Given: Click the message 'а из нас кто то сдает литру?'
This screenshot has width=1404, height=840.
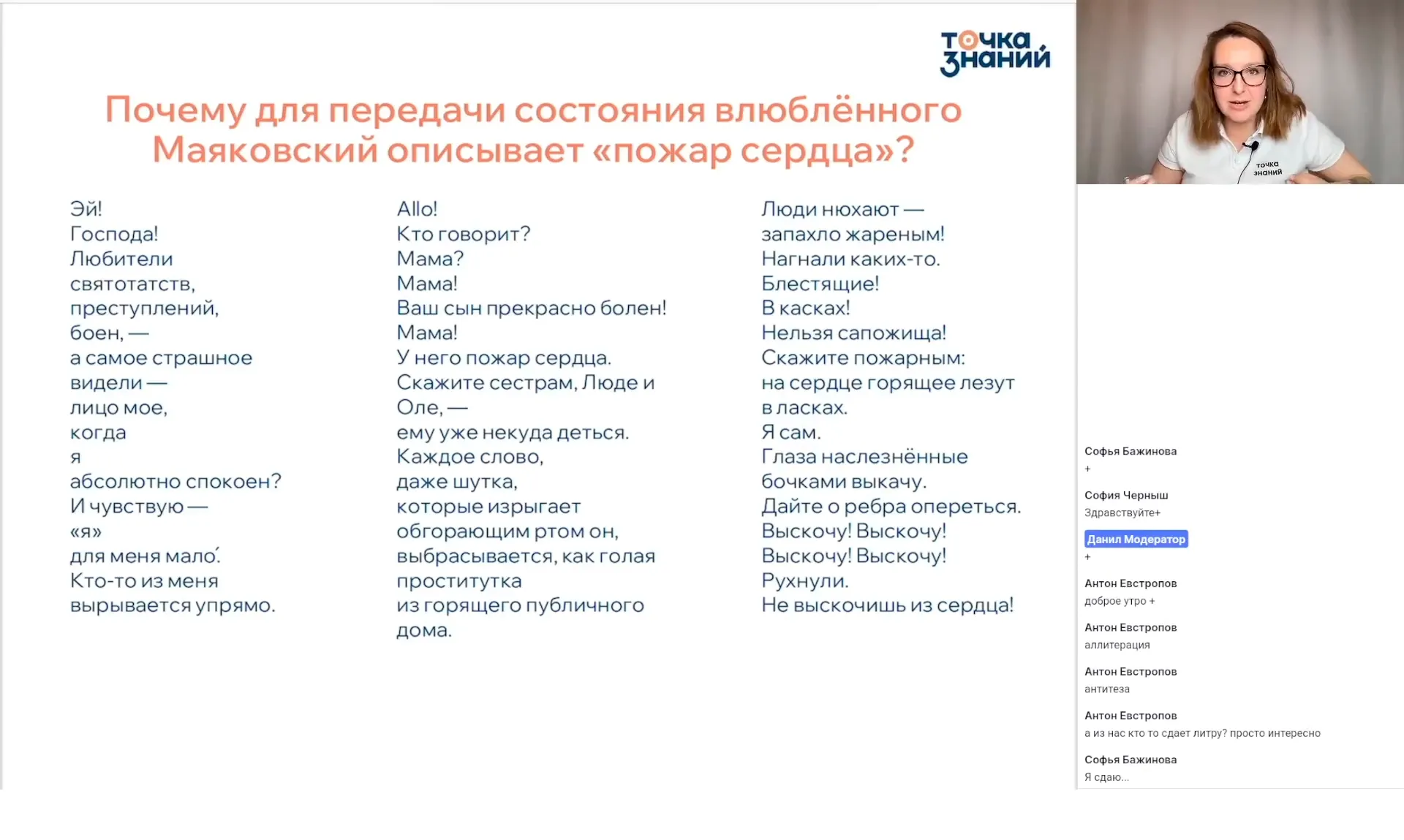Looking at the screenshot, I should (1202, 733).
